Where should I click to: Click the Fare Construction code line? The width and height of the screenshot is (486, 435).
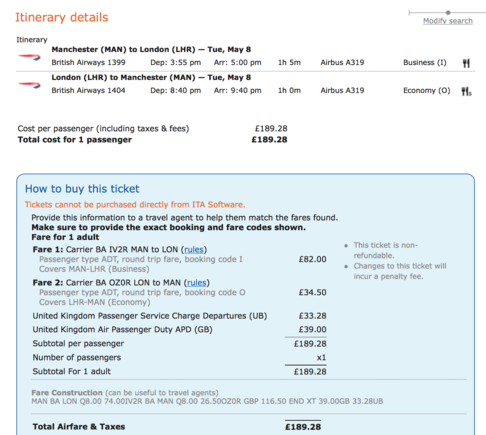(x=207, y=401)
